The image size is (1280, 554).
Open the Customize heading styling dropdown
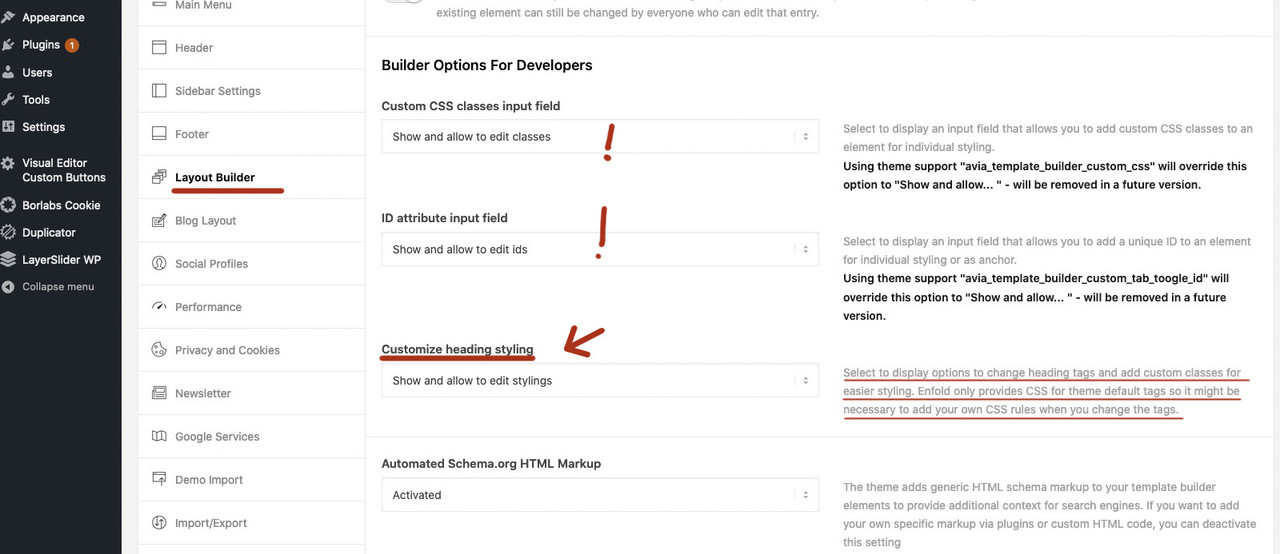(x=600, y=380)
